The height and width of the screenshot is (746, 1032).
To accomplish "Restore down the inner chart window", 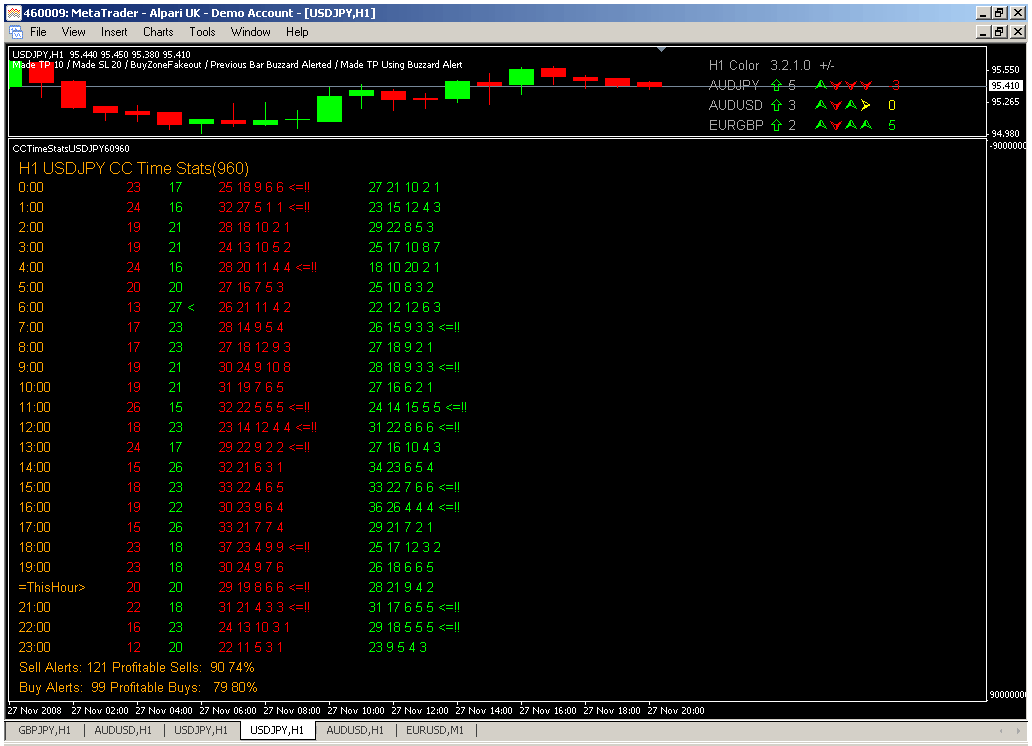I will click(x=999, y=32).
